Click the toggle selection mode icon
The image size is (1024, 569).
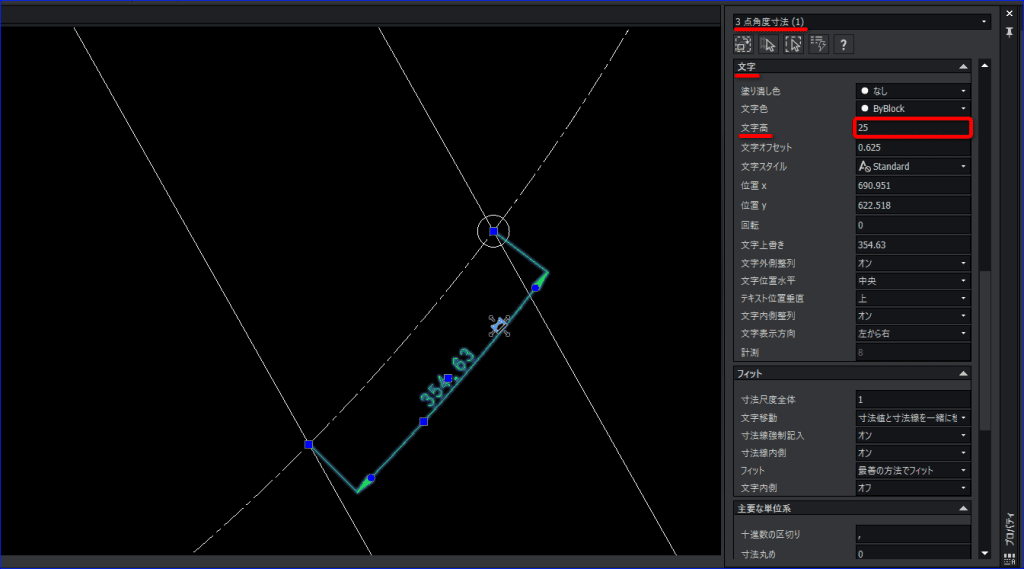pyautogui.click(x=743, y=44)
